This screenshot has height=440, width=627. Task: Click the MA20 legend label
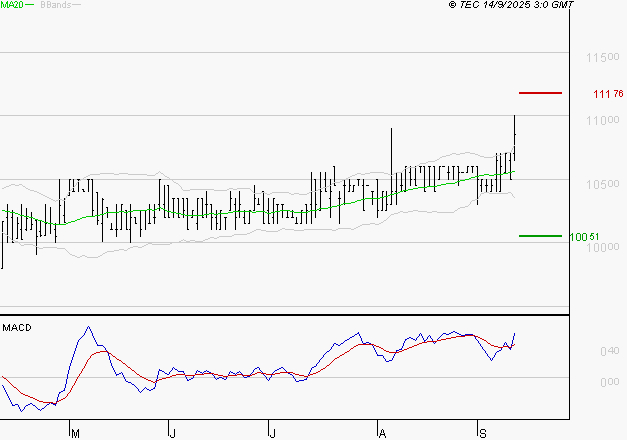coord(11,5)
